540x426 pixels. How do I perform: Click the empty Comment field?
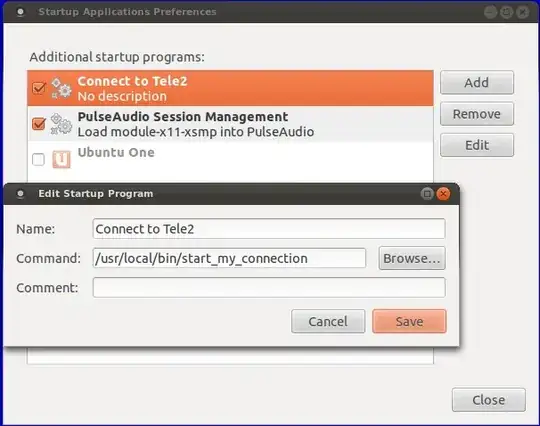(269, 288)
